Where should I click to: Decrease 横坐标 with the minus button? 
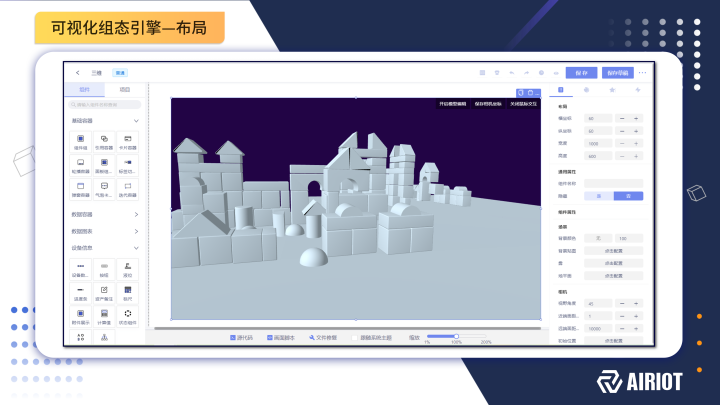click(622, 118)
